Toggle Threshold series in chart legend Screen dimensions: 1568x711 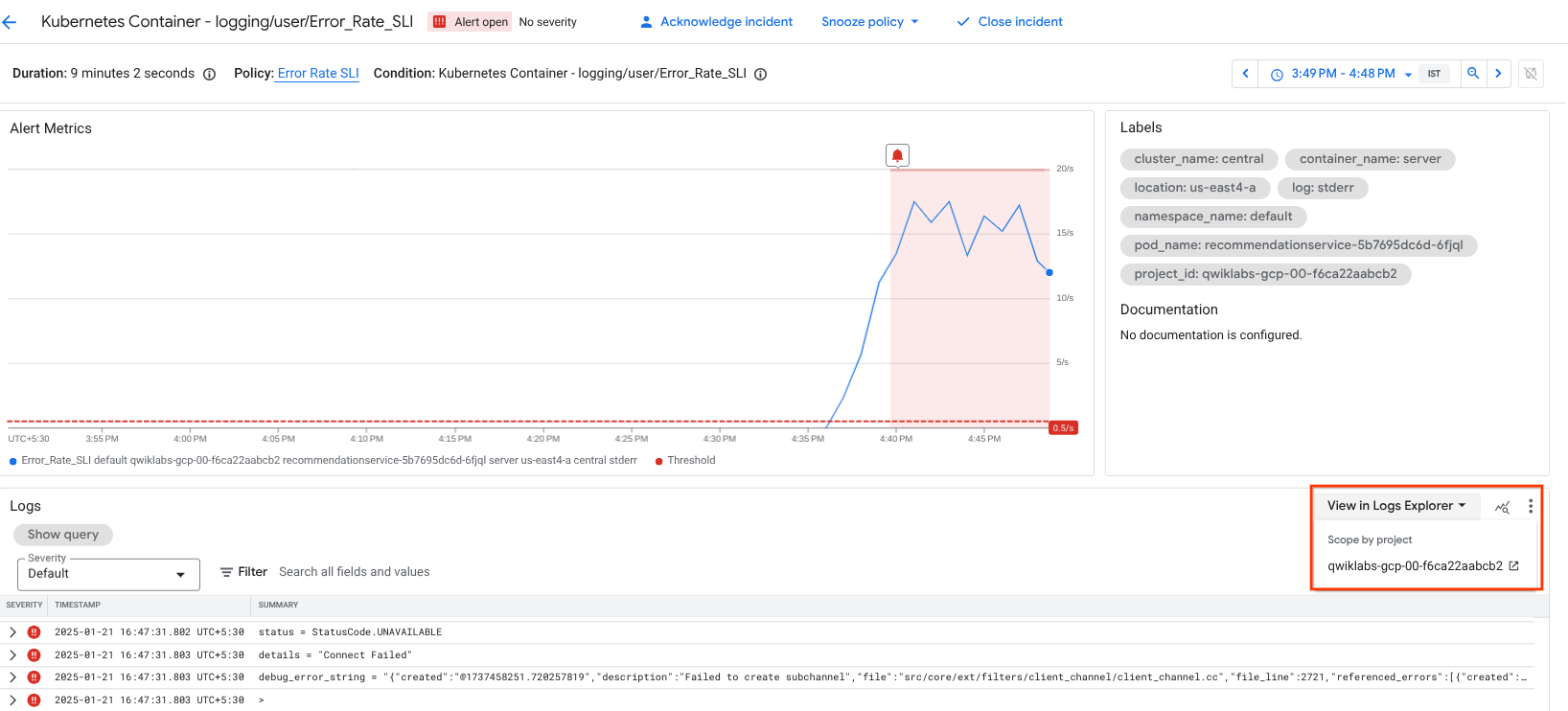[685, 461]
